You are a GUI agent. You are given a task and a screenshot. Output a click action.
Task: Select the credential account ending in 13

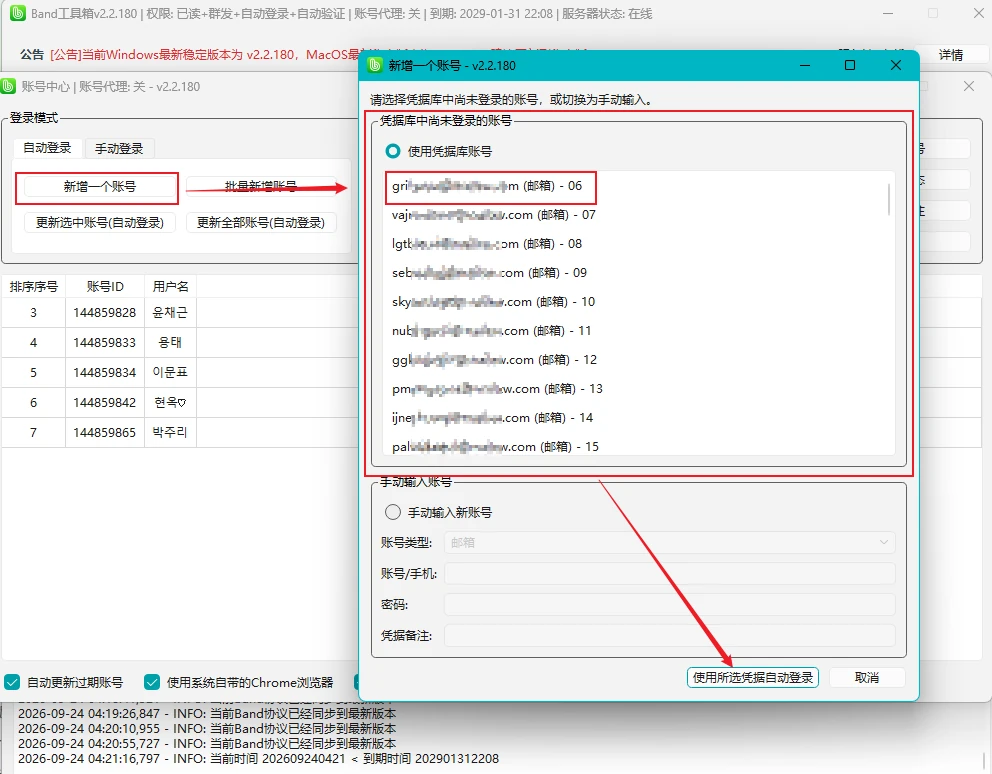639,389
